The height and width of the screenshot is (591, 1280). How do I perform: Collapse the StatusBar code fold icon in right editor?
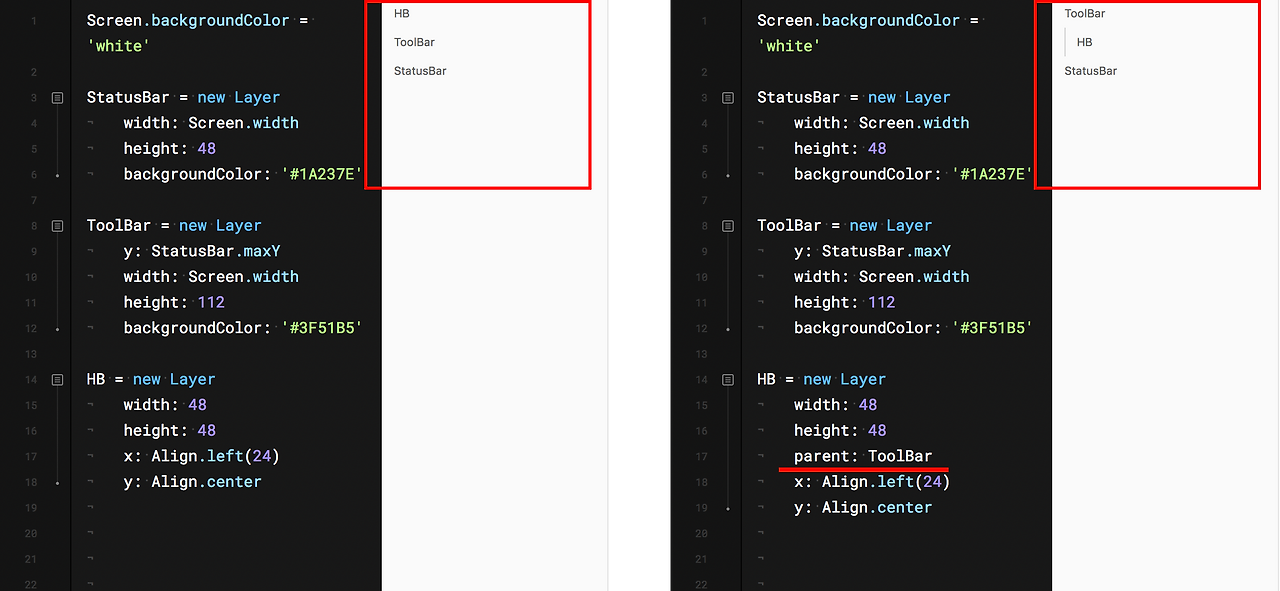tap(728, 98)
